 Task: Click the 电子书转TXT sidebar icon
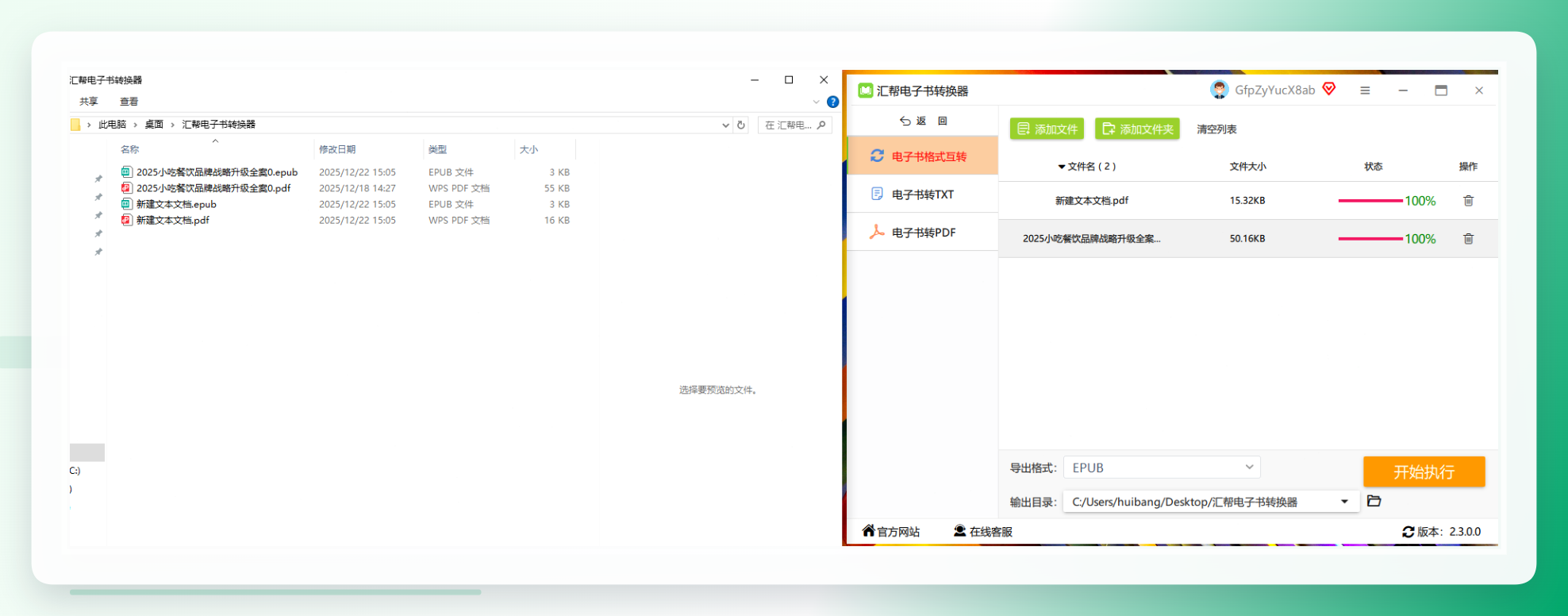pos(877,194)
